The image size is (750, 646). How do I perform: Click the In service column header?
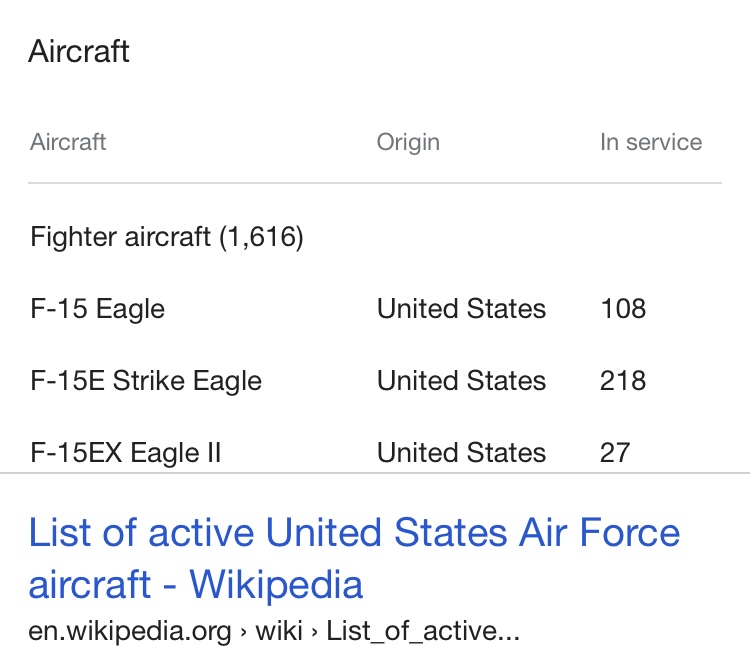pyautogui.click(x=651, y=142)
